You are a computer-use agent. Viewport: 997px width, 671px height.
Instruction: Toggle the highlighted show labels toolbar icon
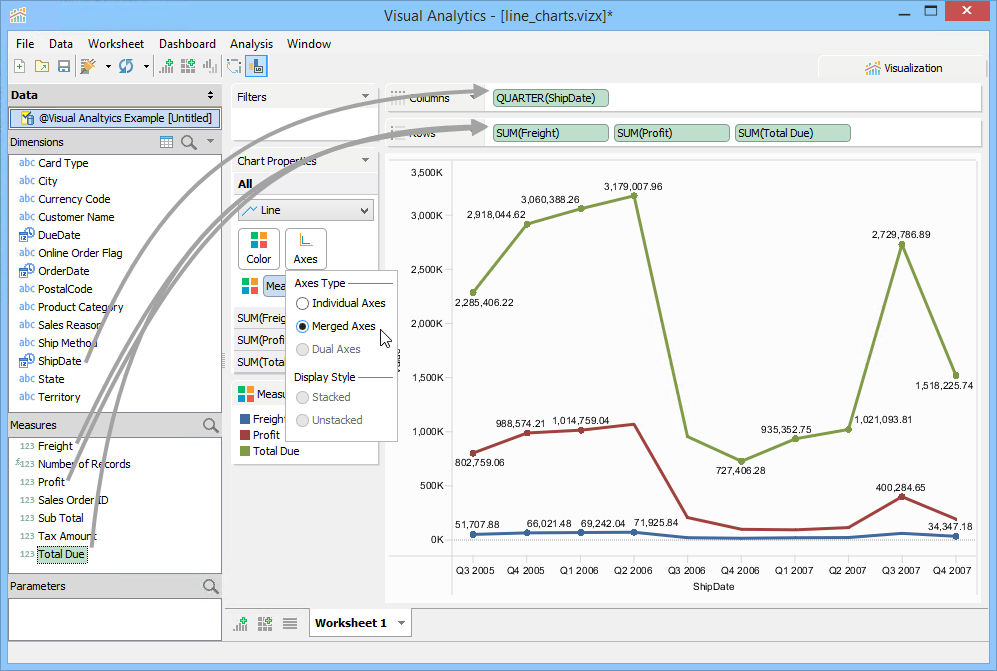coord(256,66)
